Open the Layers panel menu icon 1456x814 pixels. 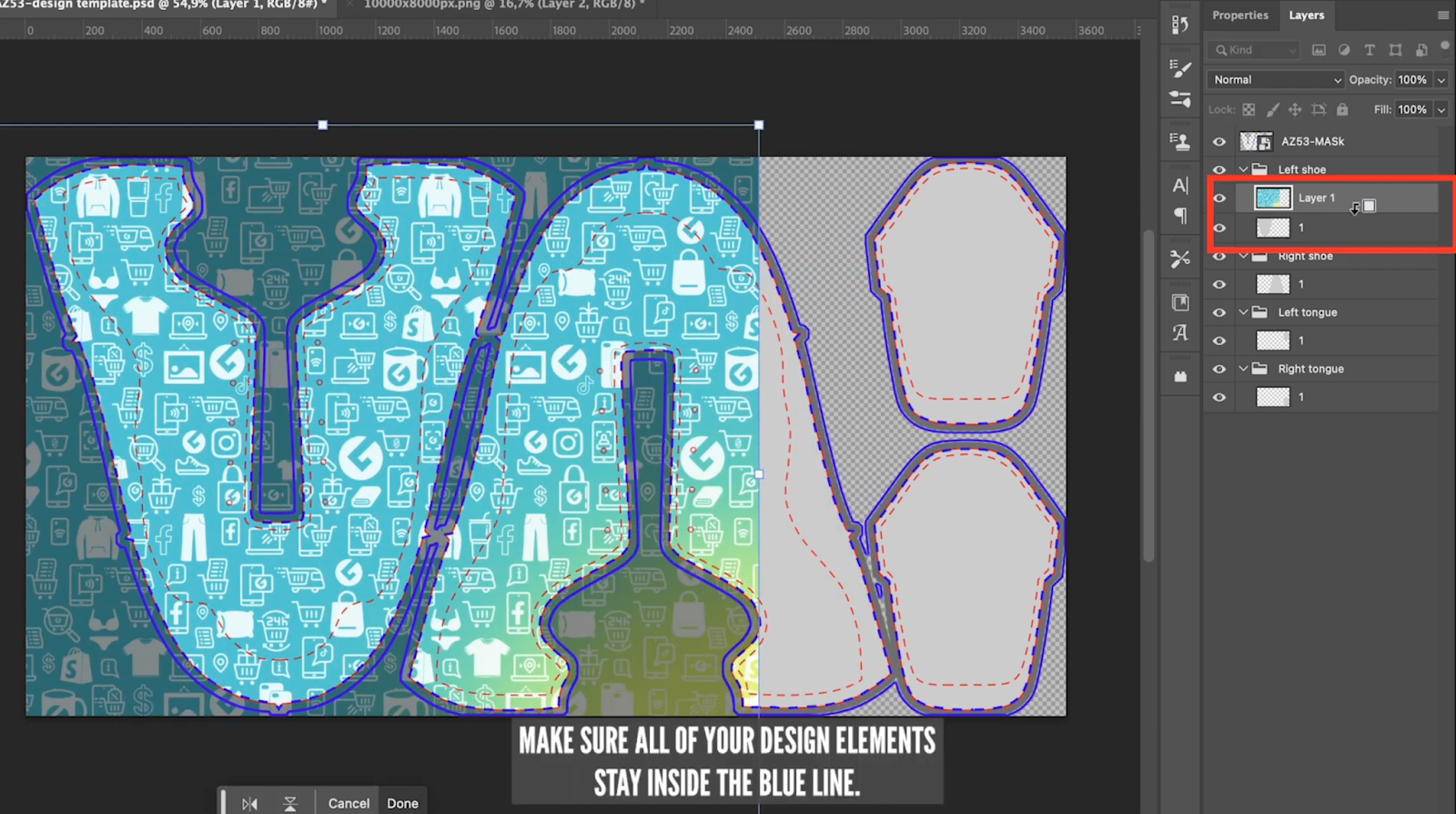1443,15
